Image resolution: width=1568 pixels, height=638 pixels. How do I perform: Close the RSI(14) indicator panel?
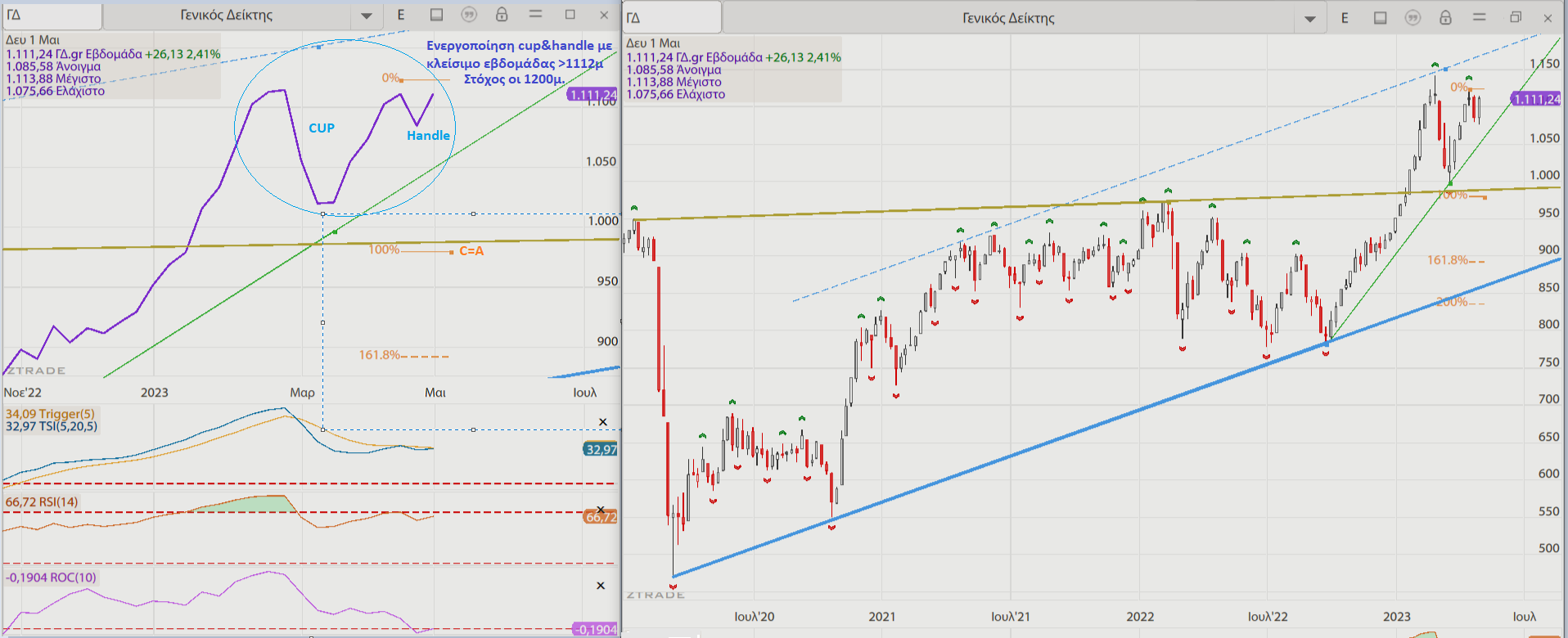tap(601, 510)
